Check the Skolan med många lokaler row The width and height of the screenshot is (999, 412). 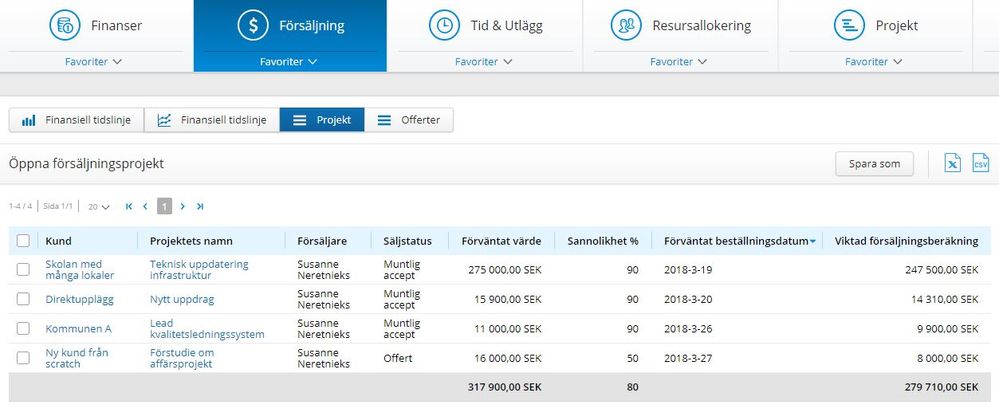[x=23, y=269]
